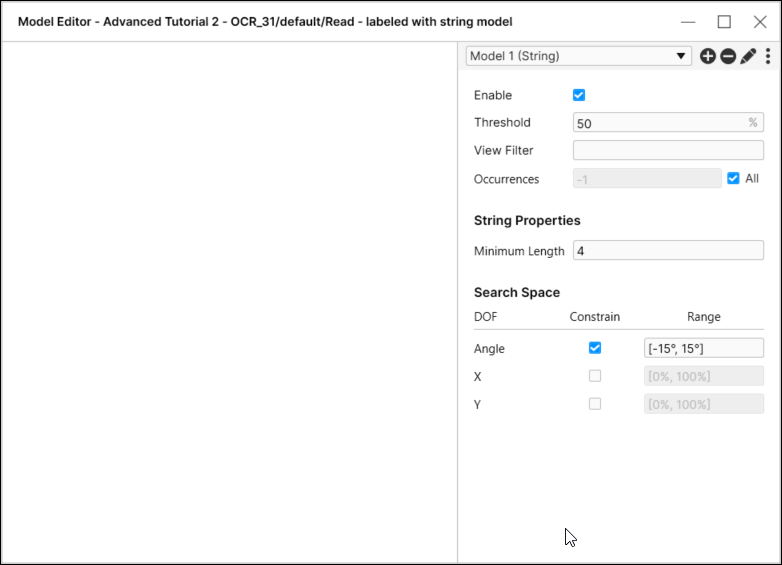The width and height of the screenshot is (782, 565).
Task: Check the X constrain checkbox
Action: tap(595, 376)
